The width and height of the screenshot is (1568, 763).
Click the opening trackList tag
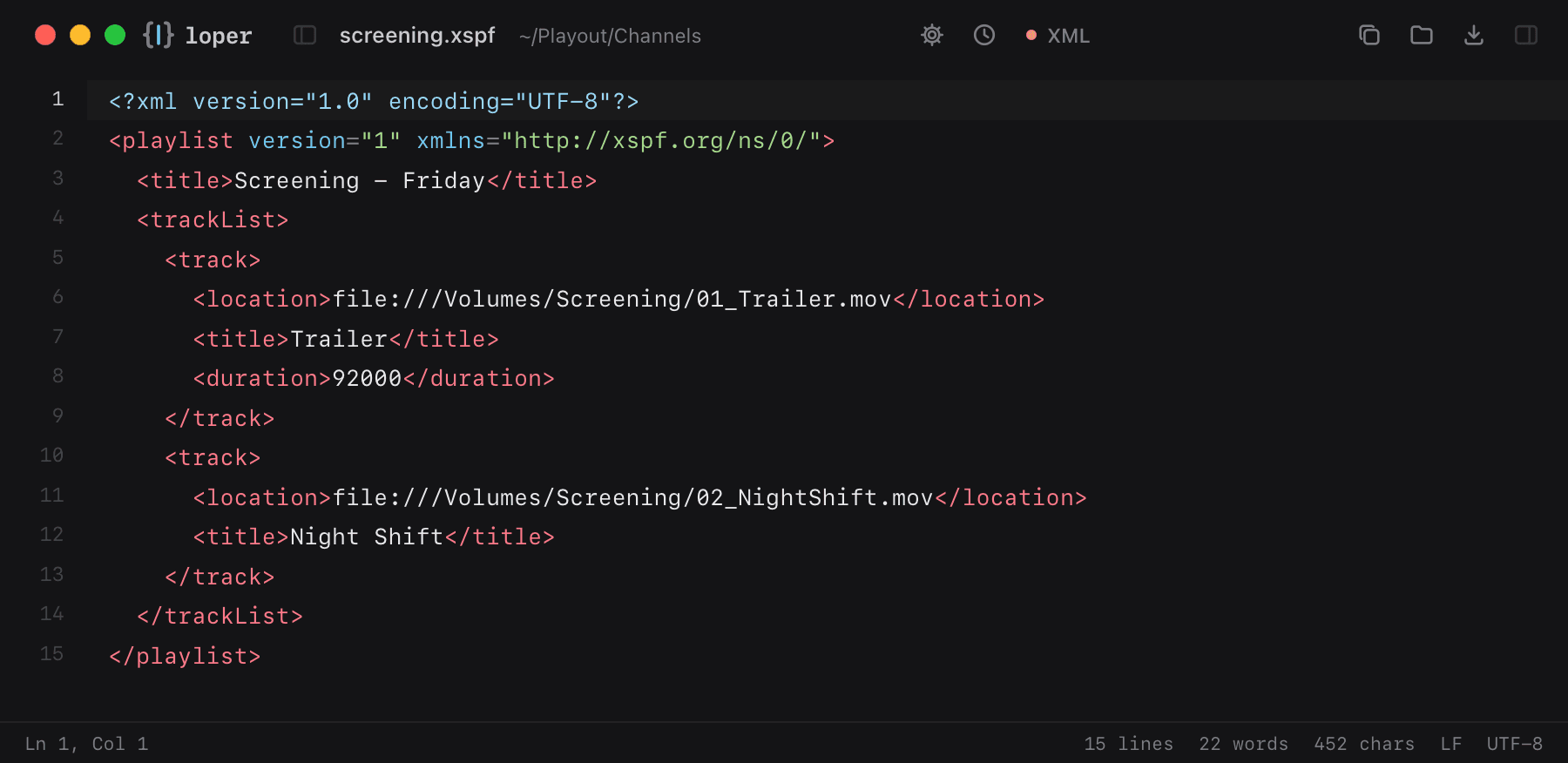click(213, 219)
